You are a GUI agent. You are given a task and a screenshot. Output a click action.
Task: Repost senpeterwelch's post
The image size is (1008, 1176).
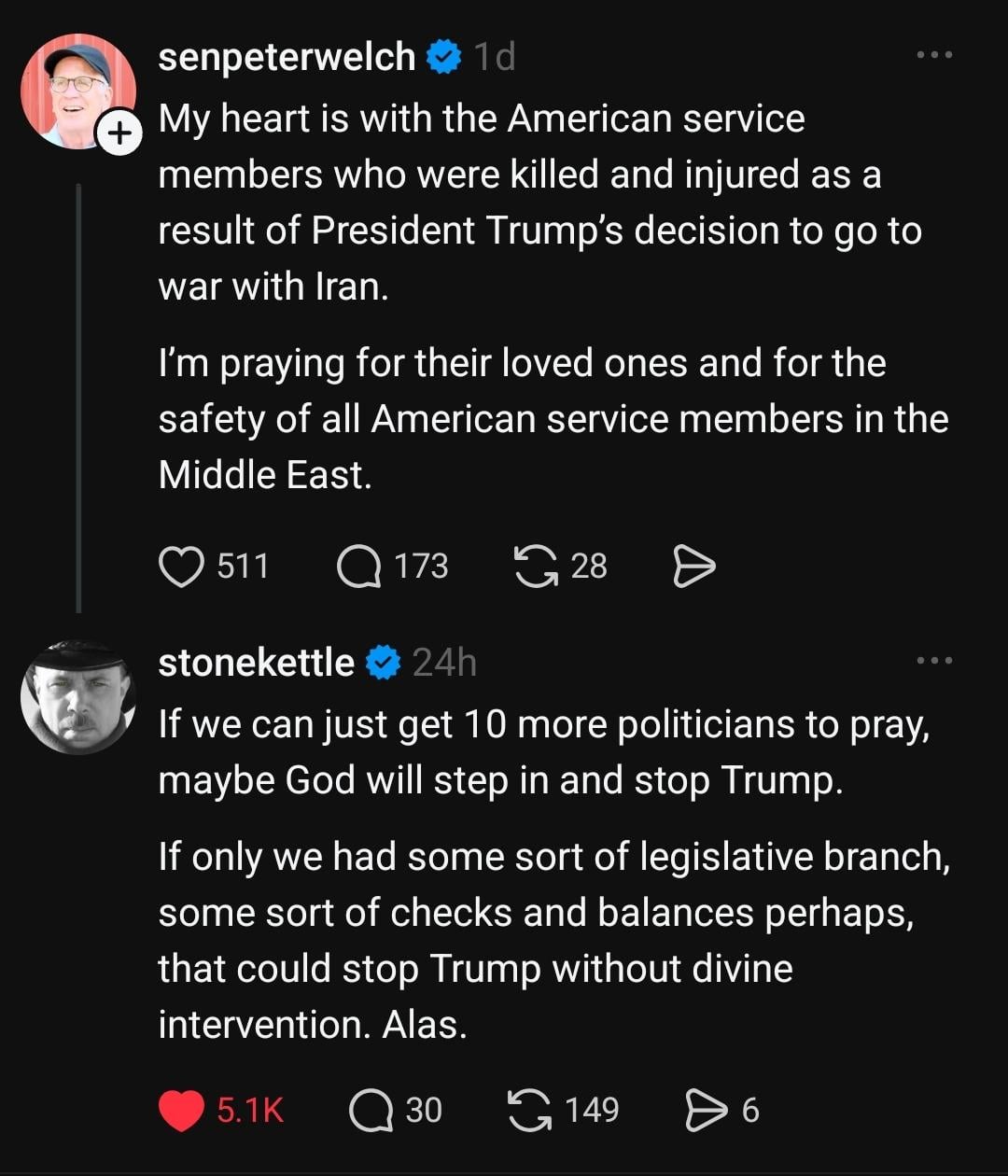(x=534, y=567)
